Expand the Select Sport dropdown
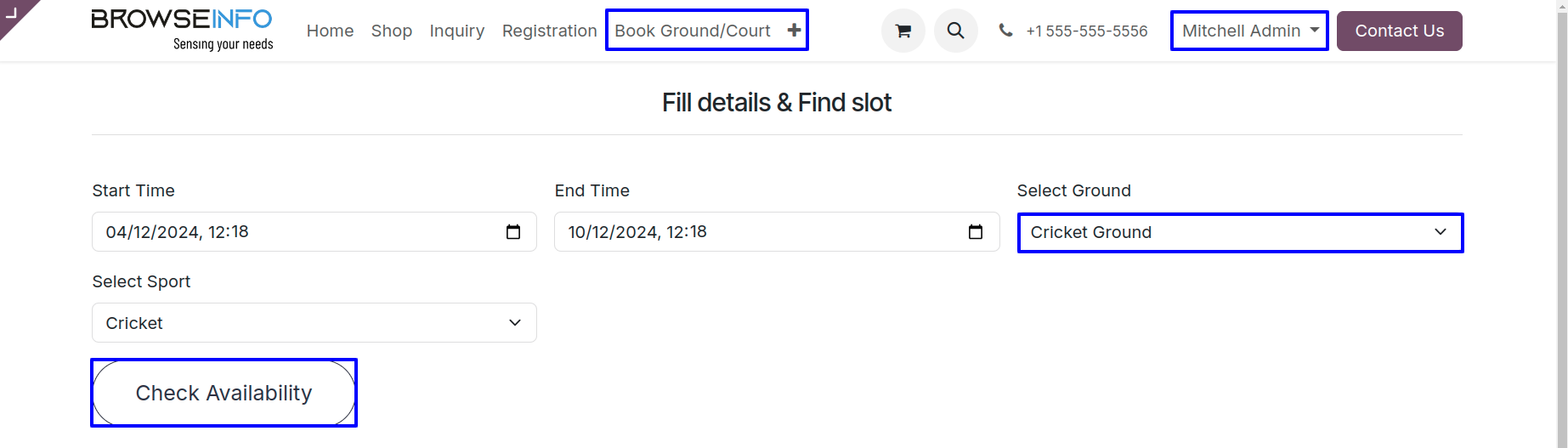This screenshot has width=1568, height=448. 314,323
